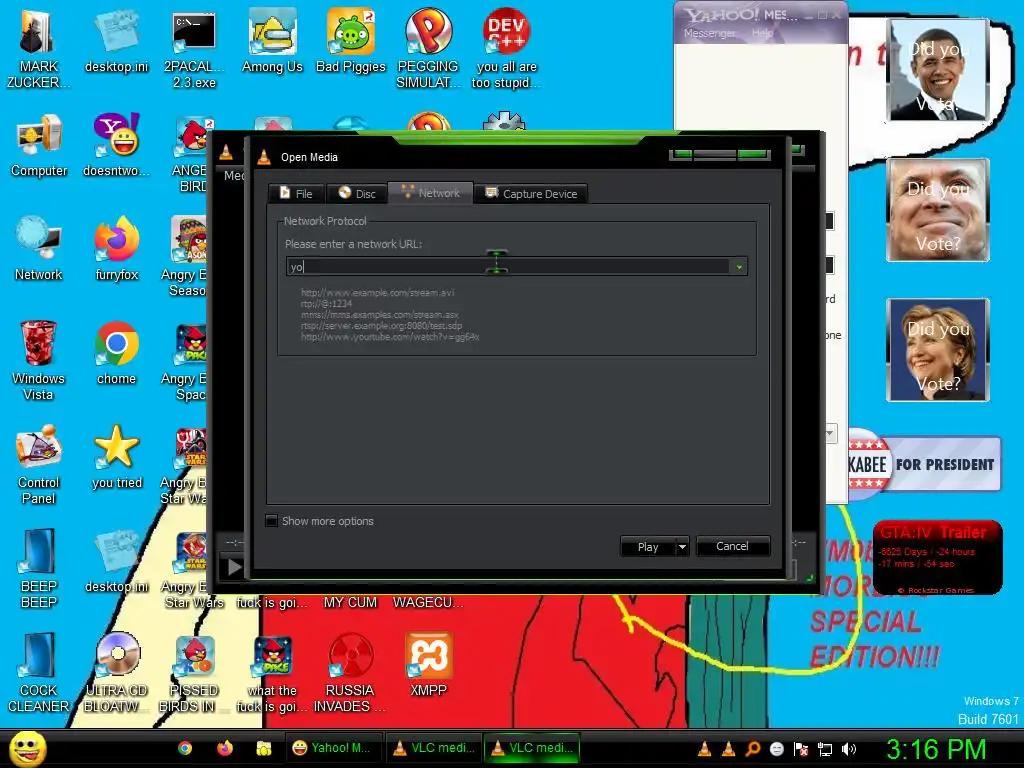1024x768 pixels.
Task: Launch the Bad Piggies shortcut
Action: [351, 40]
